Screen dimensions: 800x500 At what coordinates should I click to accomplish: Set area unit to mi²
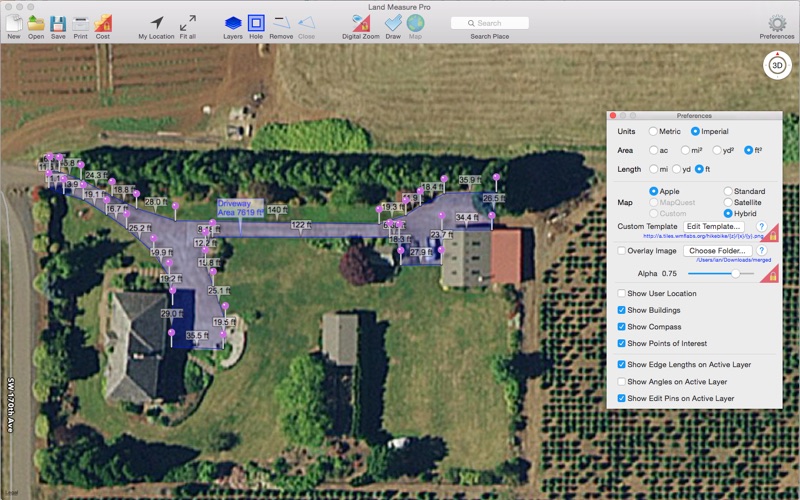click(x=685, y=150)
